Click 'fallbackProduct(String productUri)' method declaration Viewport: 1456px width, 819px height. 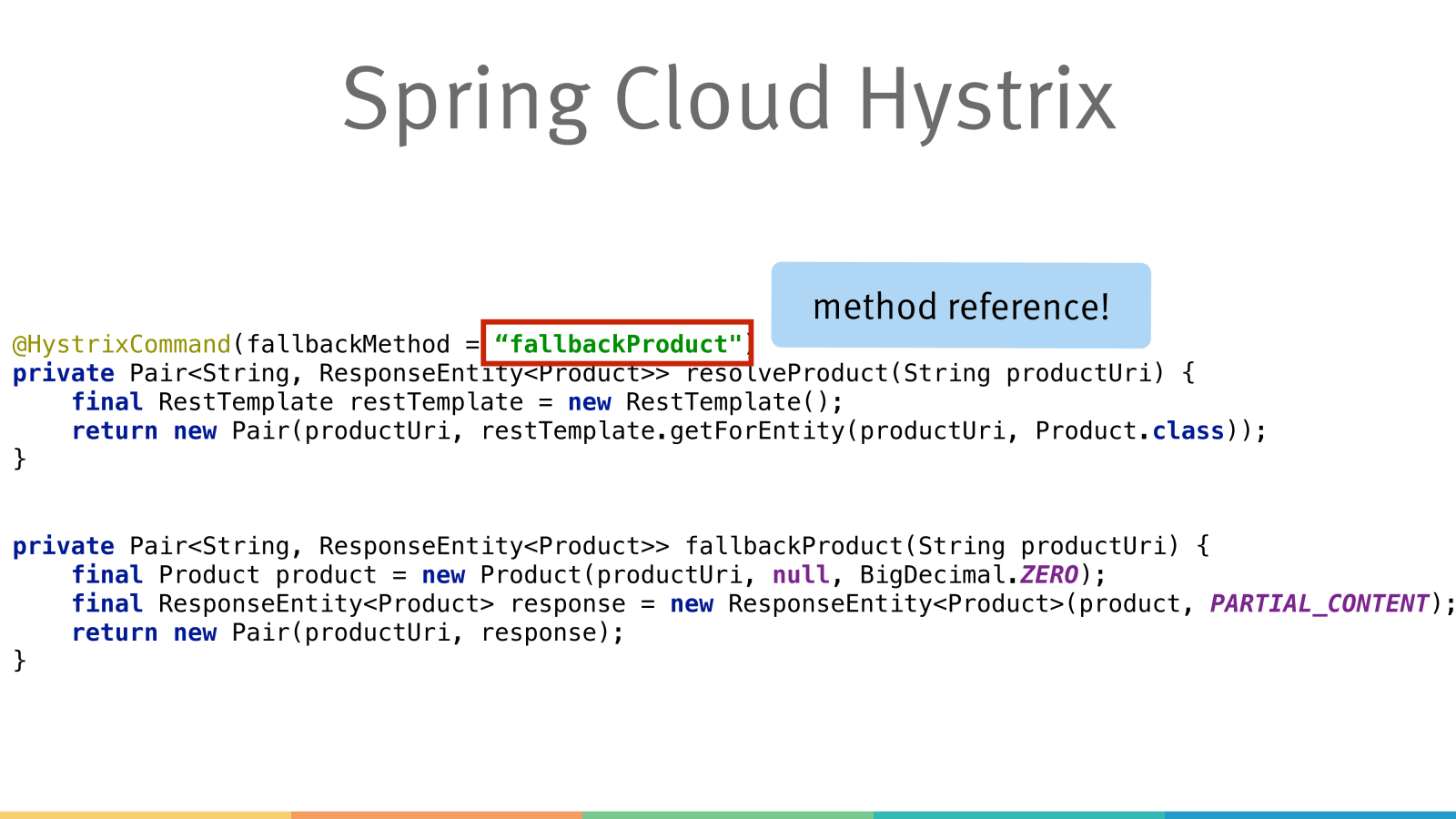(x=932, y=546)
